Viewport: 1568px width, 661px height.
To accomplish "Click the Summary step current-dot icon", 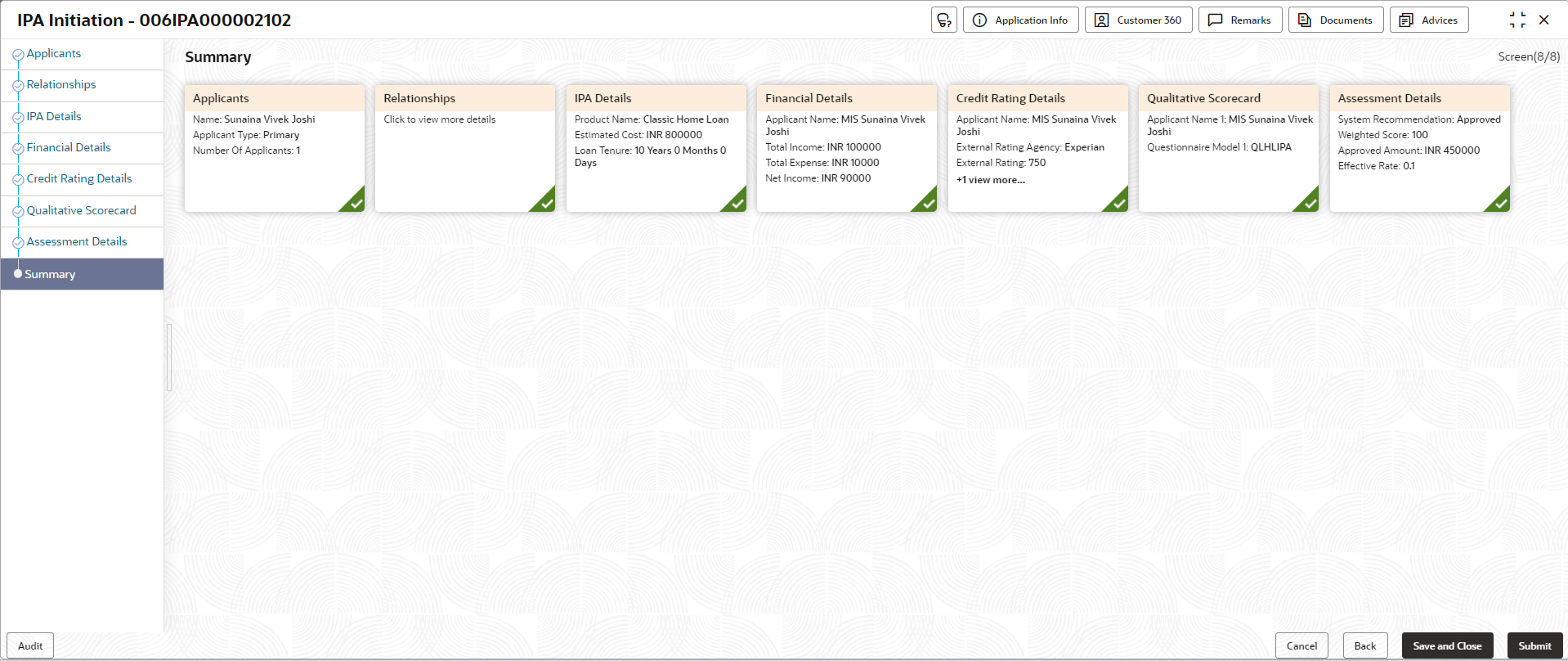I will (18, 274).
